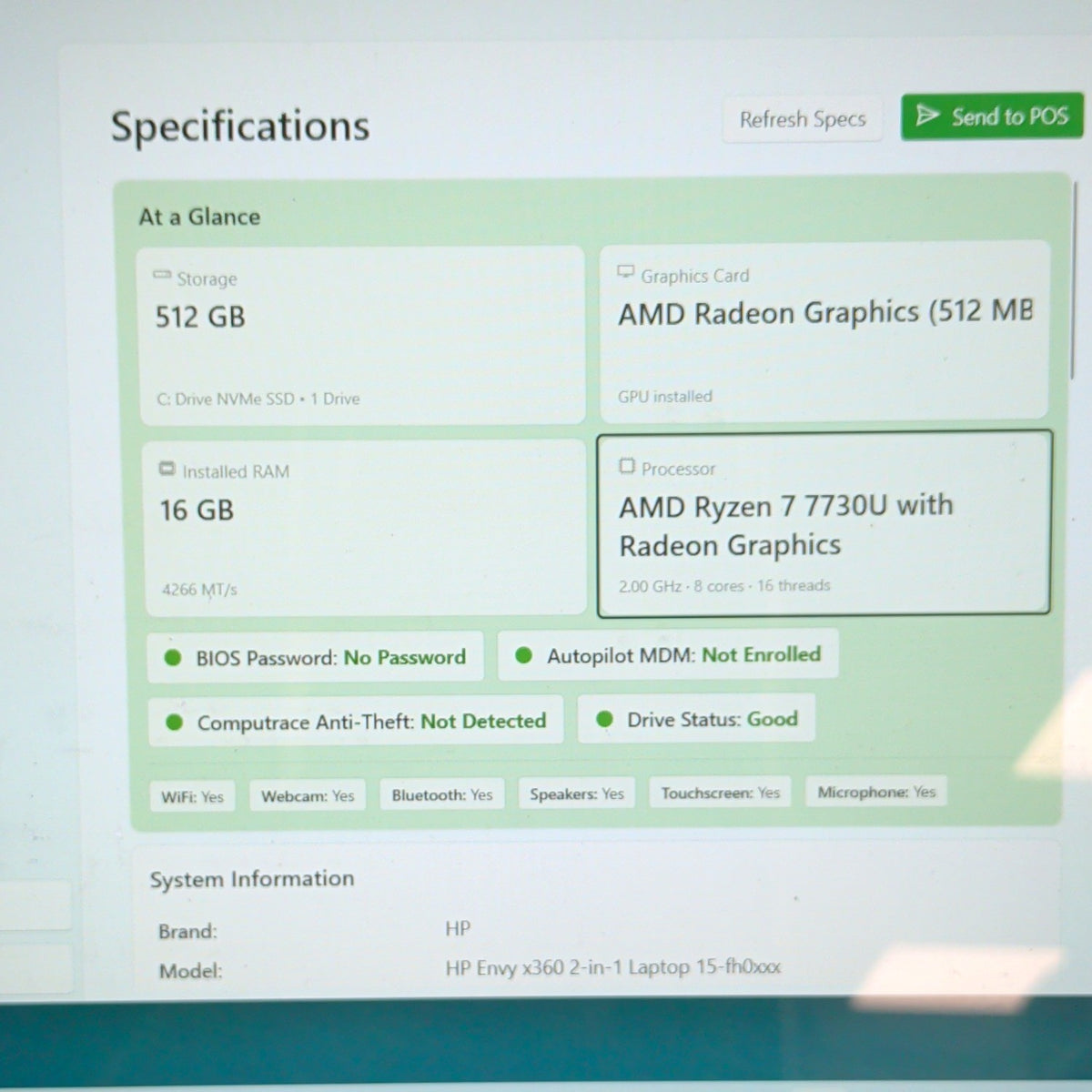This screenshot has width=1092, height=1092.
Task: Click the green dot beside Autopilot MDM
Action: (x=523, y=655)
